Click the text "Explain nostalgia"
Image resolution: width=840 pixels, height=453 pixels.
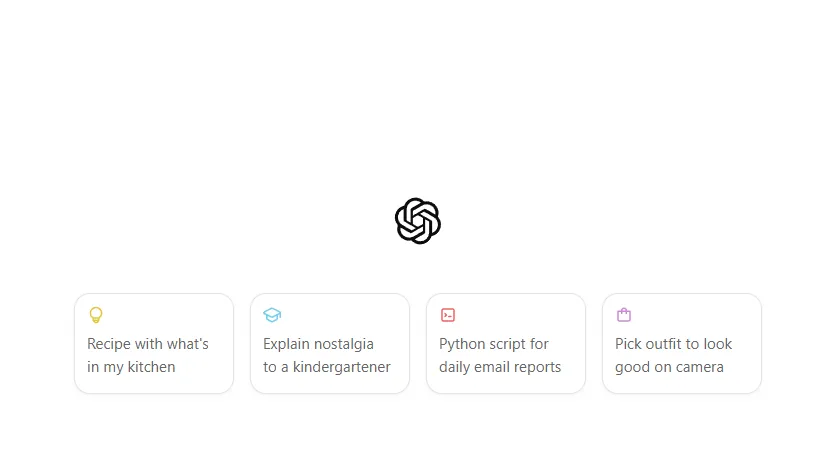(318, 344)
